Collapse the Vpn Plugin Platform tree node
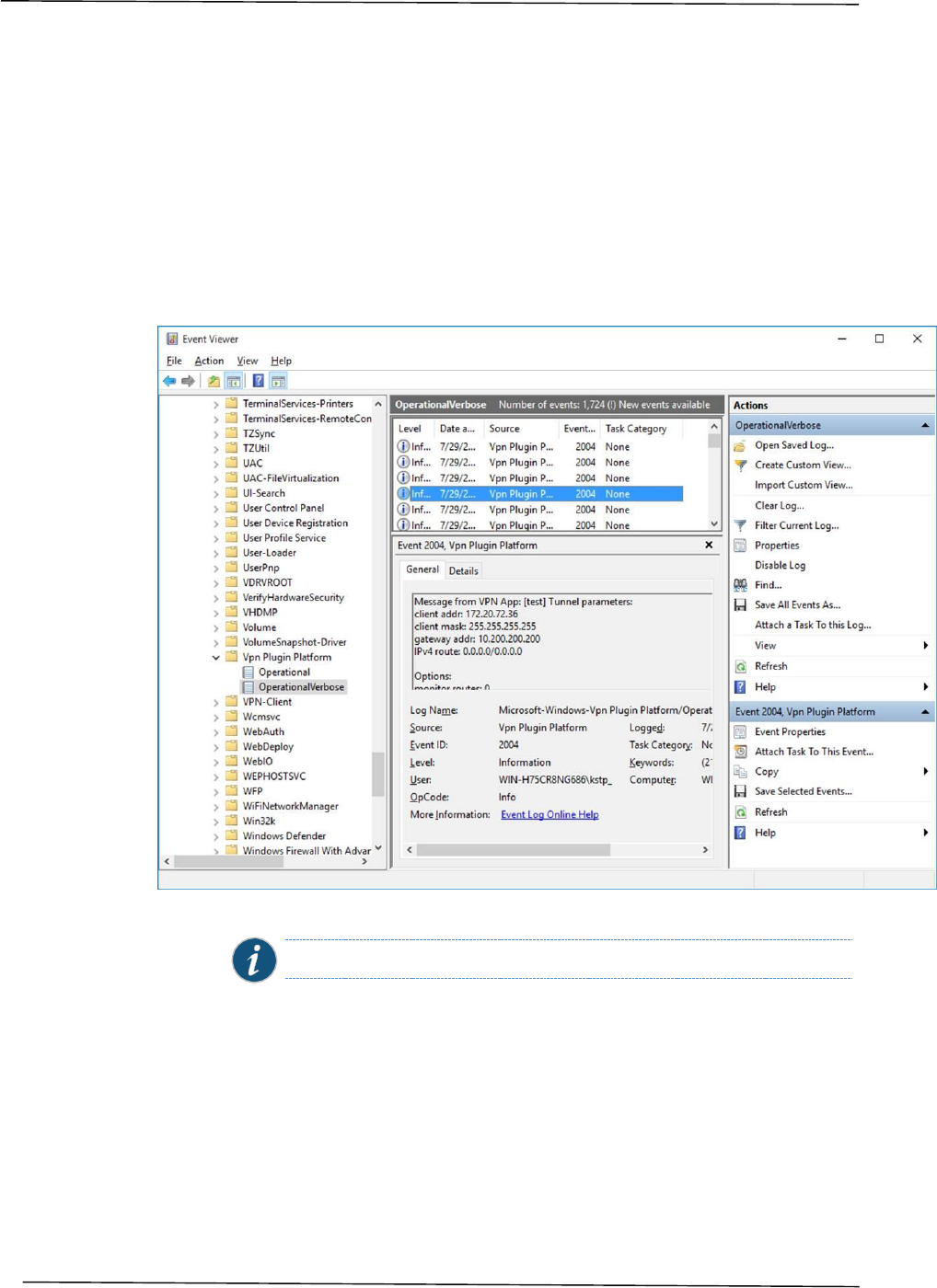 point(216,658)
